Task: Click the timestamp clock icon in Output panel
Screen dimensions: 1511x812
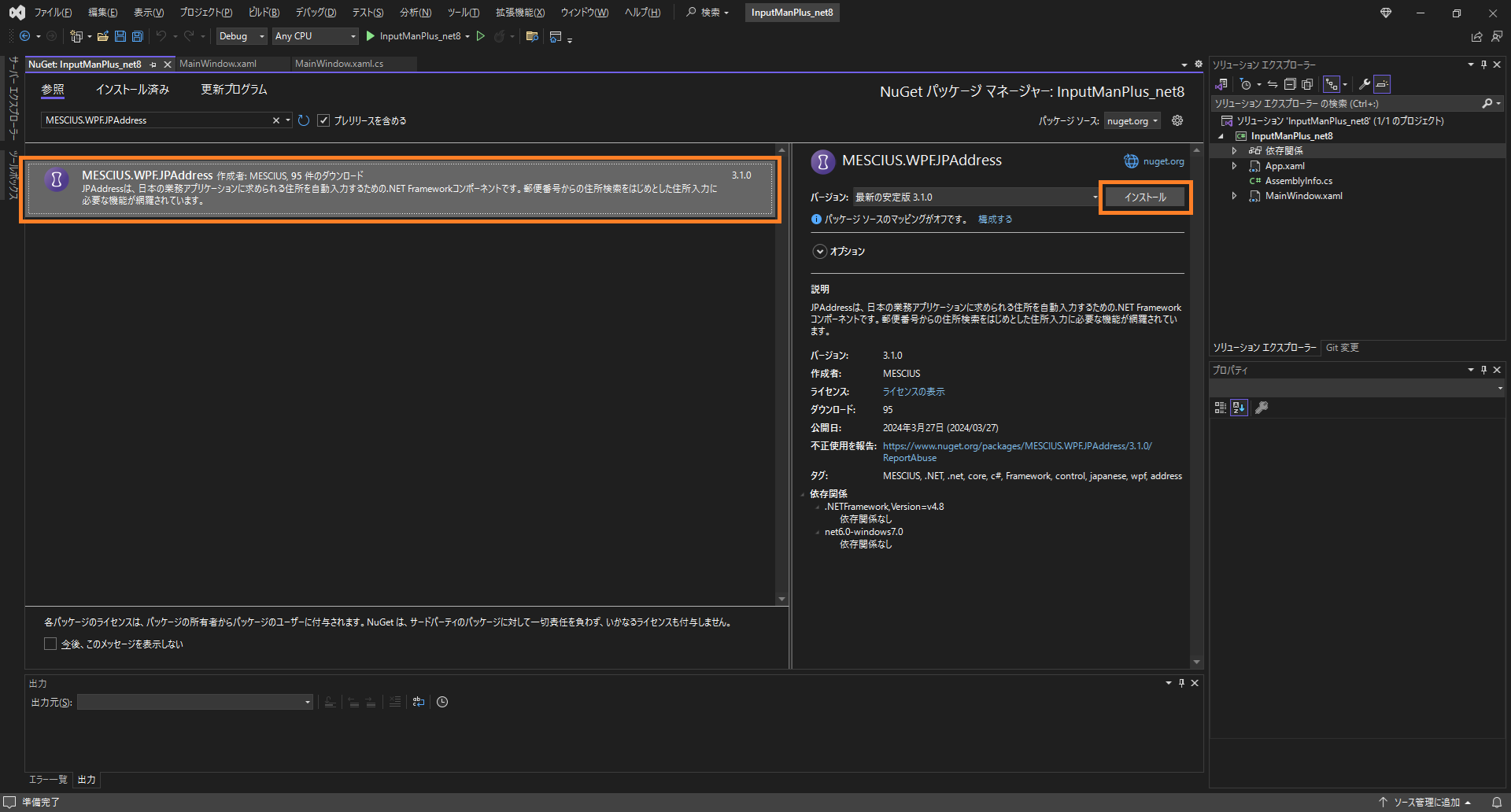Action: coord(442,702)
